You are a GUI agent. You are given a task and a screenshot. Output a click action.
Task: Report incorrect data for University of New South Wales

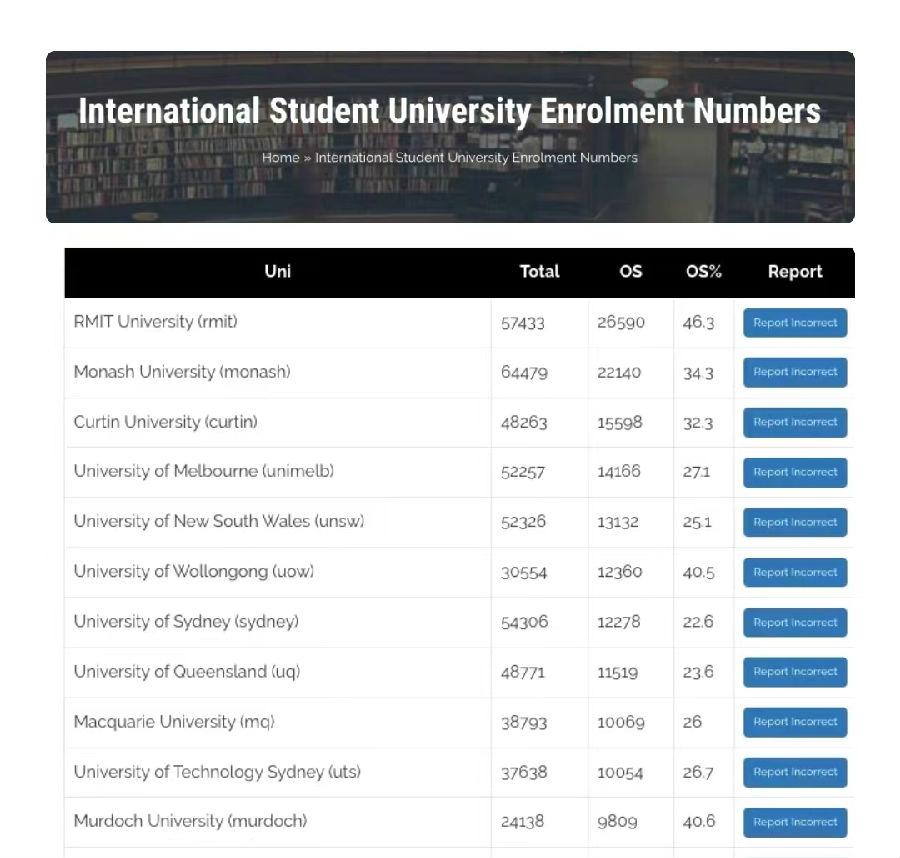point(795,522)
